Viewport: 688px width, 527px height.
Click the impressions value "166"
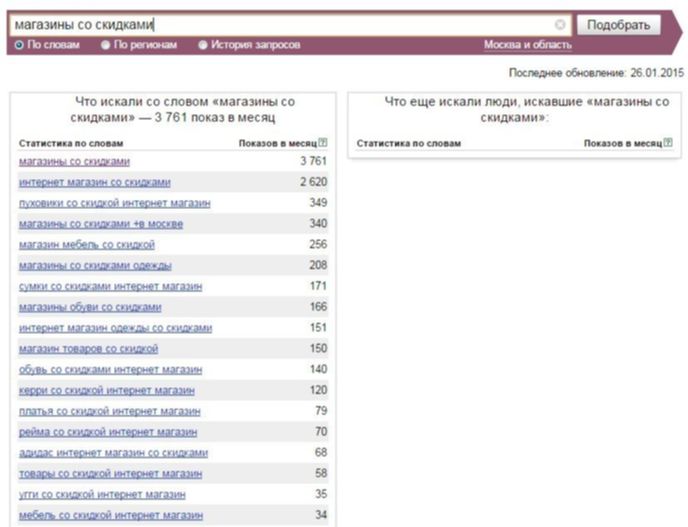coord(319,307)
